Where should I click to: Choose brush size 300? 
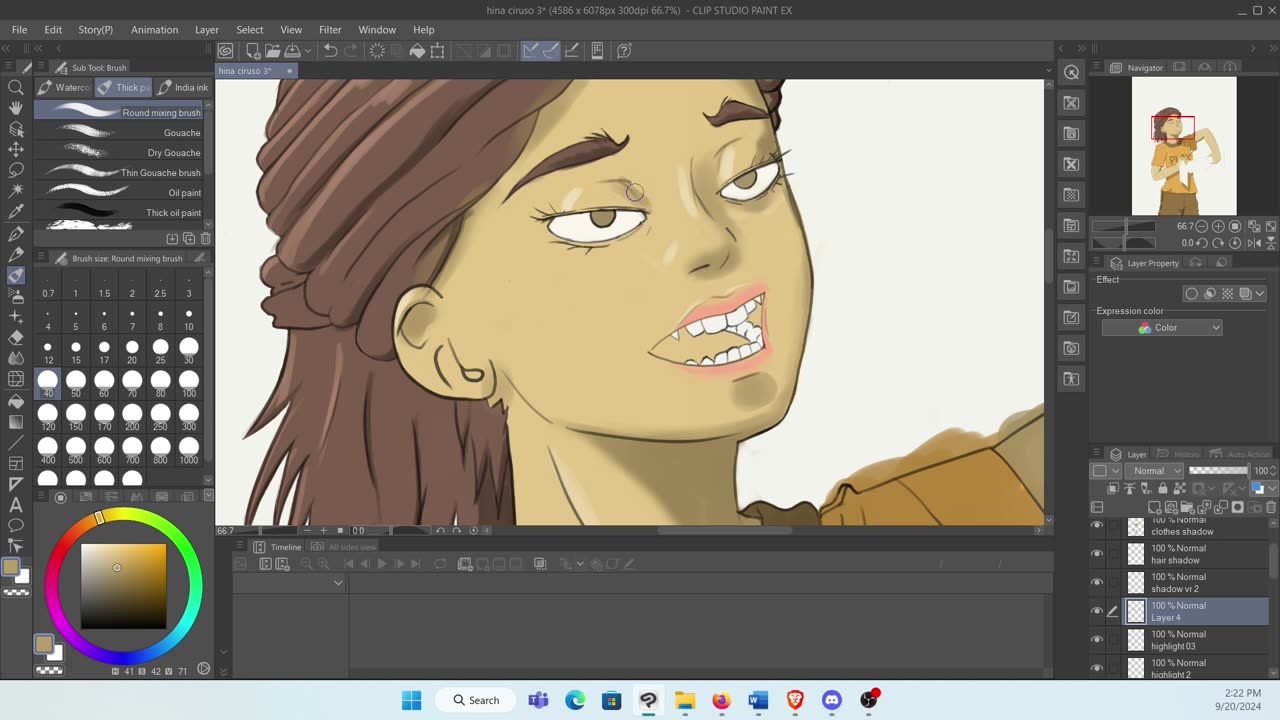pyautogui.click(x=189, y=417)
